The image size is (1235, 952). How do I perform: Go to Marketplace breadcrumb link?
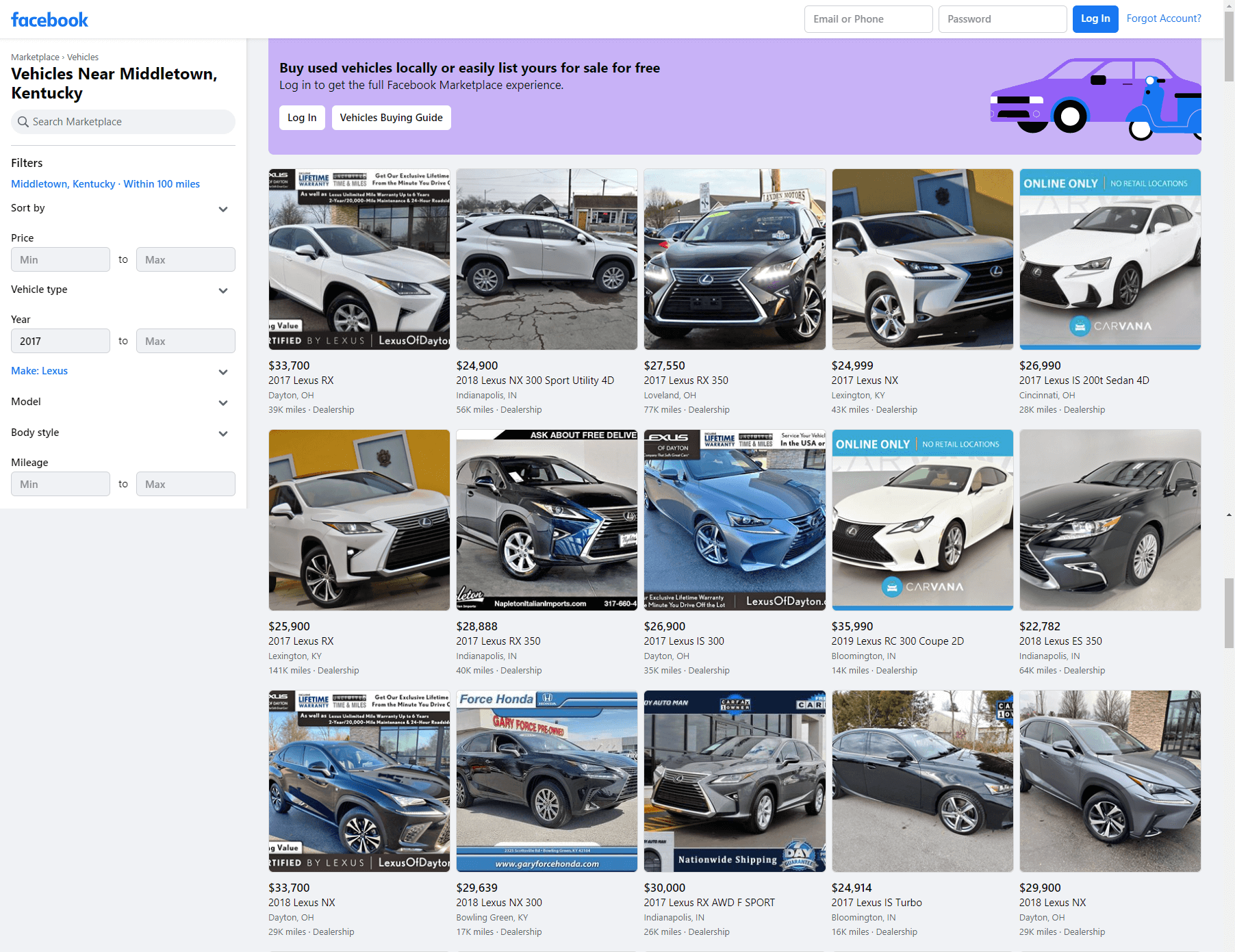click(35, 57)
